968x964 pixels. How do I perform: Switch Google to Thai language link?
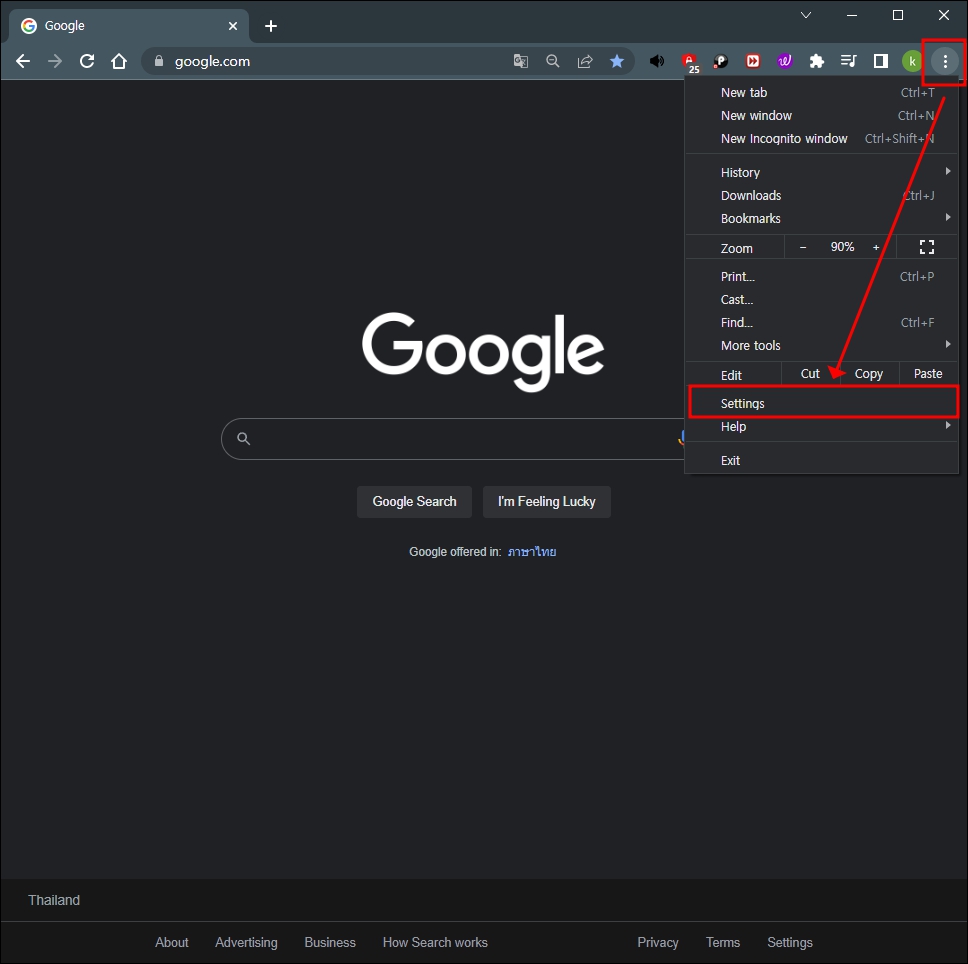click(532, 552)
